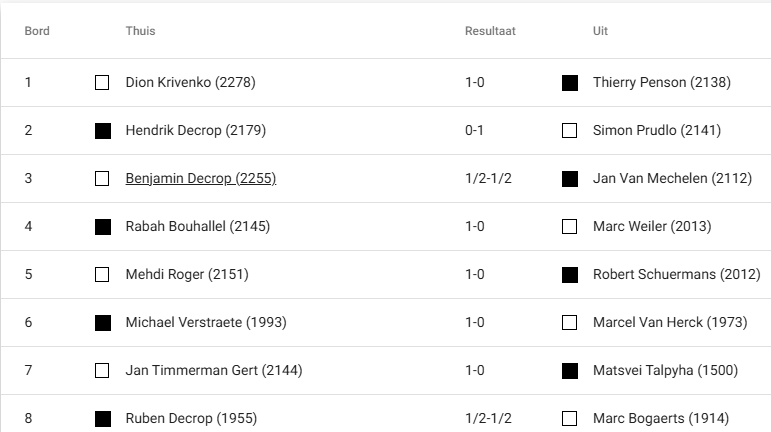The height and width of the screenshot is (432, 771).
Task: Click the Thuis column header
Action: (140, 31)
